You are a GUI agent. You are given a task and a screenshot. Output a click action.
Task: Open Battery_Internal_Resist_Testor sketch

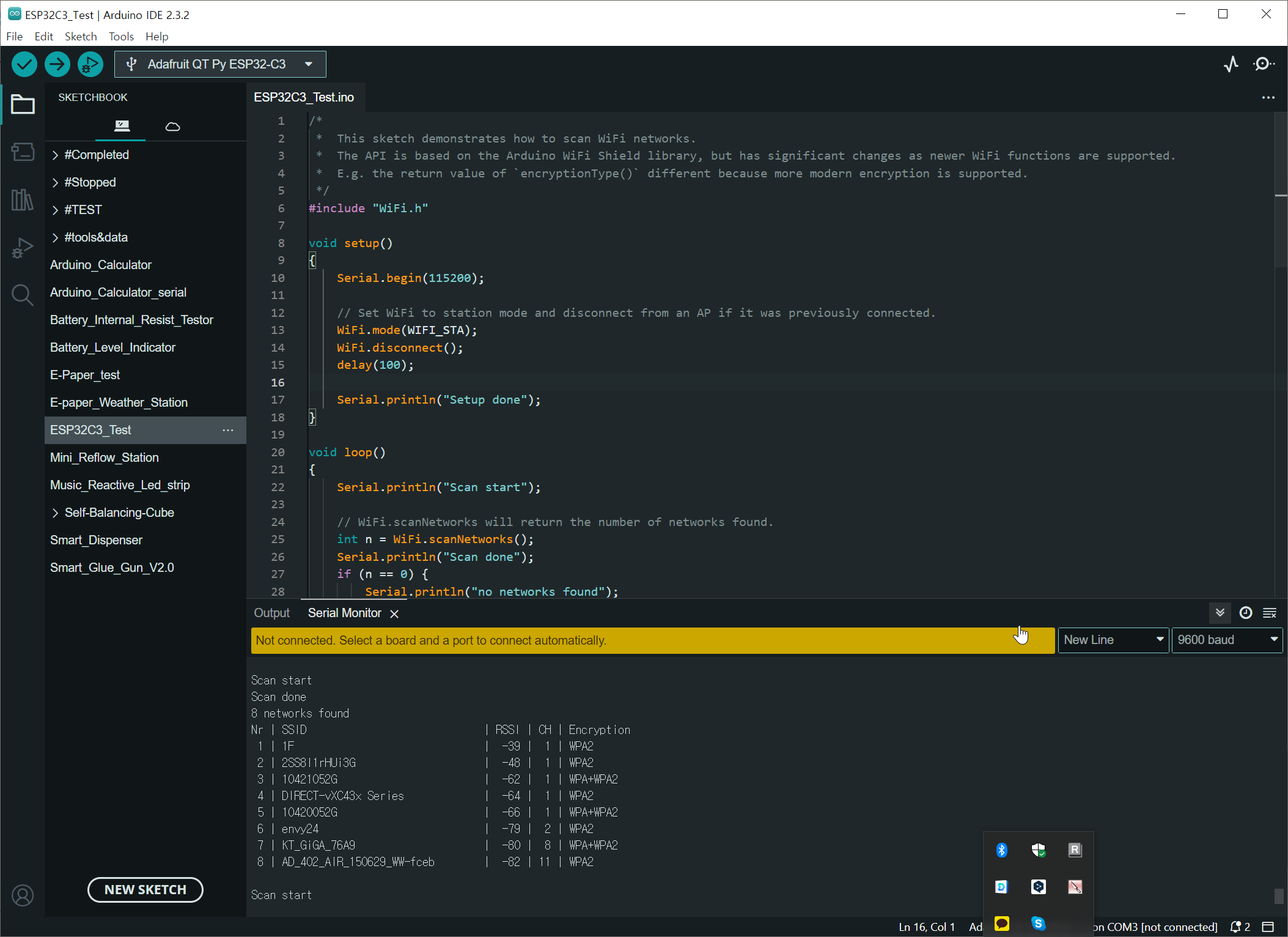145,320
